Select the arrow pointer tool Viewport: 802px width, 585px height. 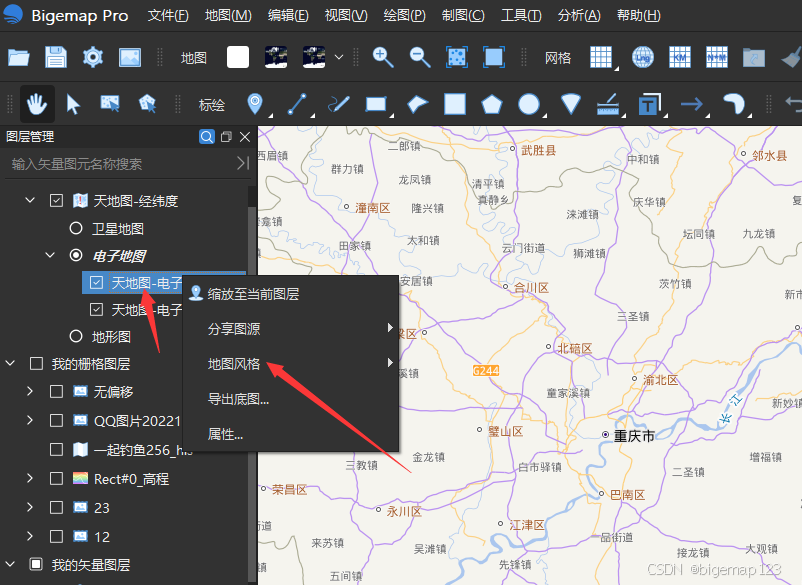pos(73,104)
